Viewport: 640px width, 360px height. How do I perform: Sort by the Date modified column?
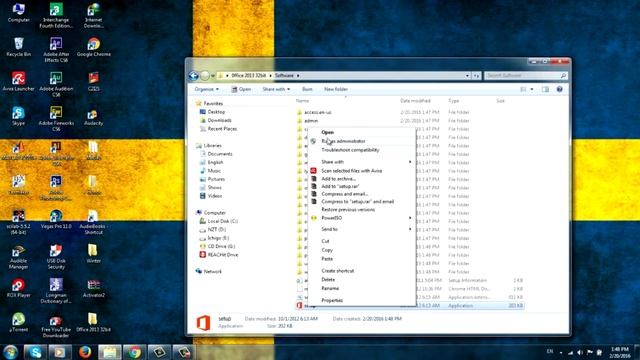[415, 101]
